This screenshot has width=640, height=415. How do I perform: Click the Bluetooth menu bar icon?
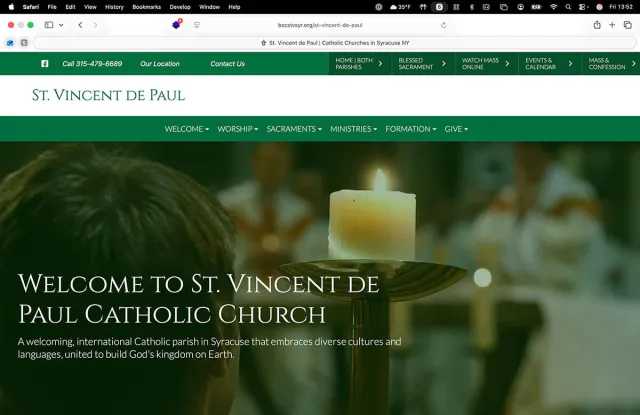[x=472, y=7]
